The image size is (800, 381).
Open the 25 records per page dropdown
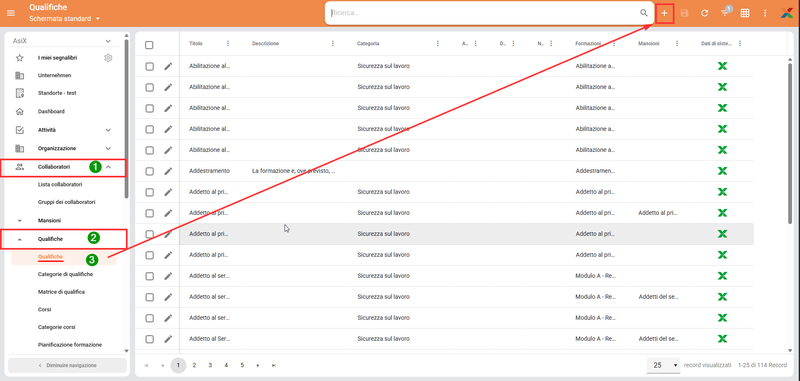click(x=663, y=365)
